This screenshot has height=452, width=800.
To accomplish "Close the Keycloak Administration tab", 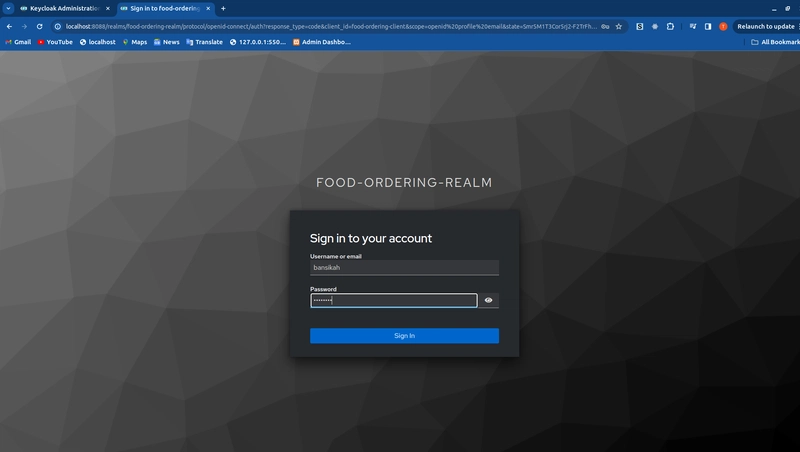I will tap(108, 9).
